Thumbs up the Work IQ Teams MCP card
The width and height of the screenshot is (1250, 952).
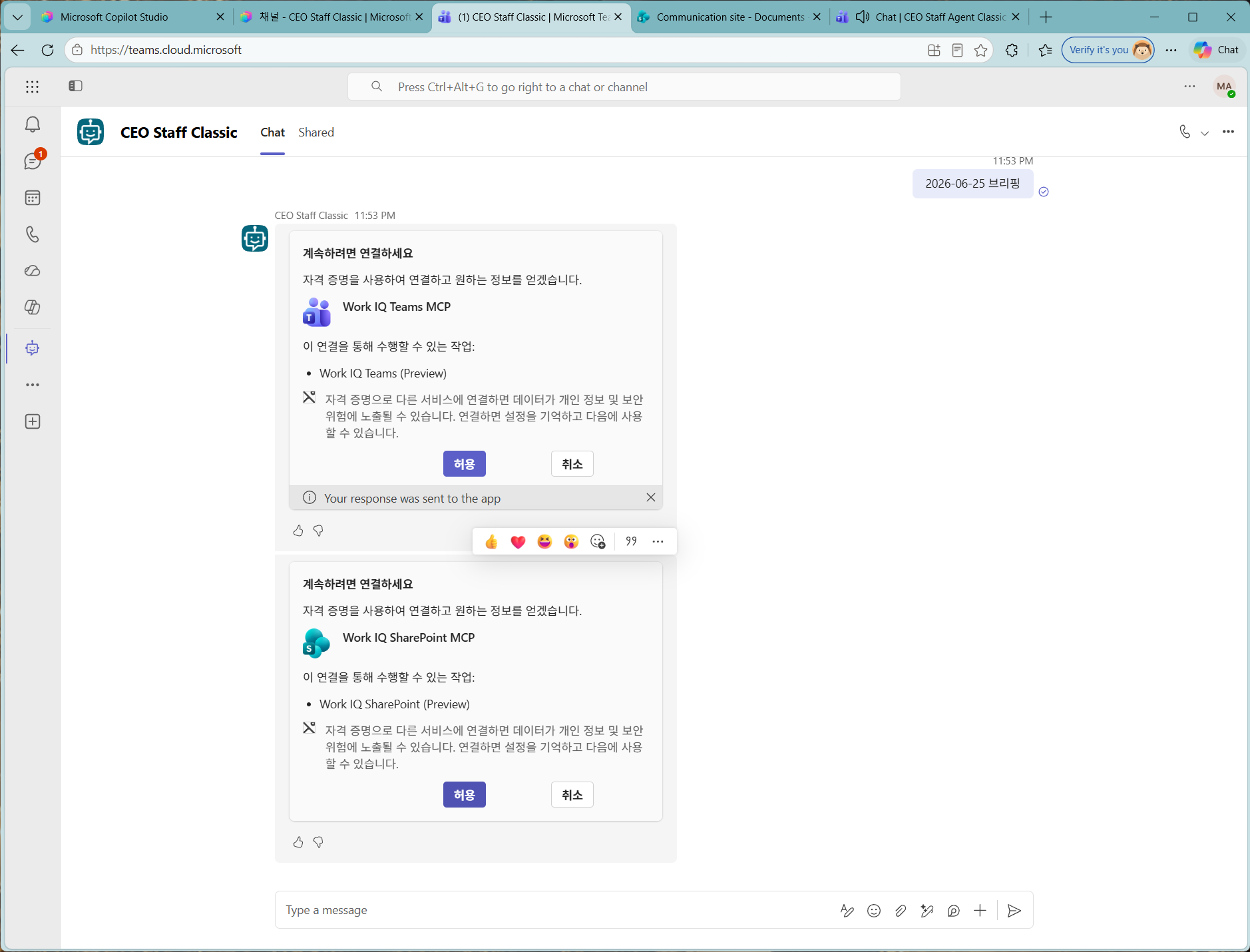(298, 531)
